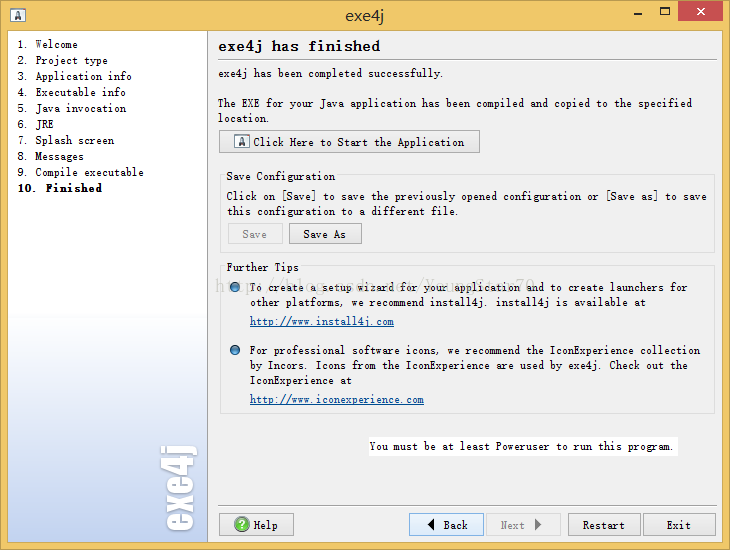Open the iconexperience.com link
Screen dimensions: 730x550
click(x=337, y=400)
